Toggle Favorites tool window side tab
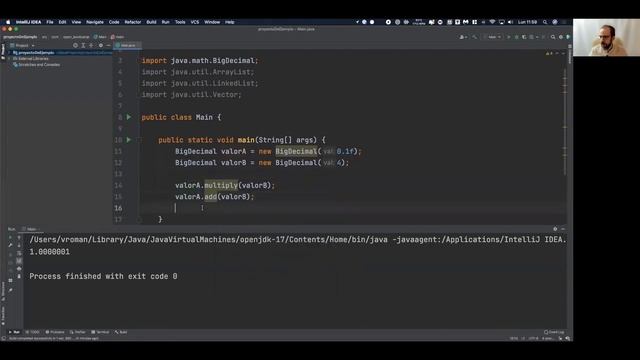The height and width of the screenshot is (360, 640). pyautogui.click(x=3, y=315)
